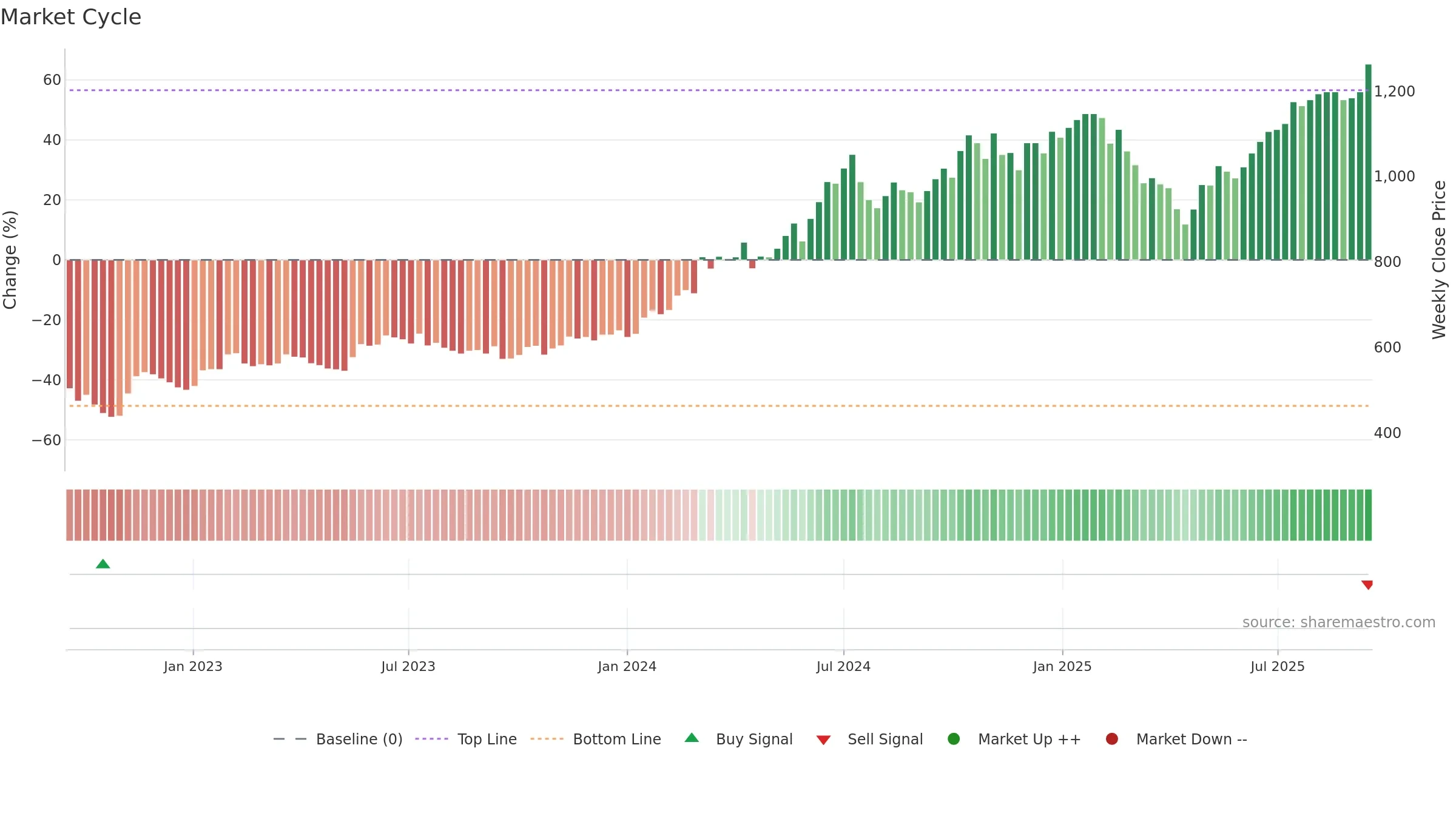Screen dimensions: 1456x819
Task: Click the Market Cycle chart title
Action: point(71,17)
